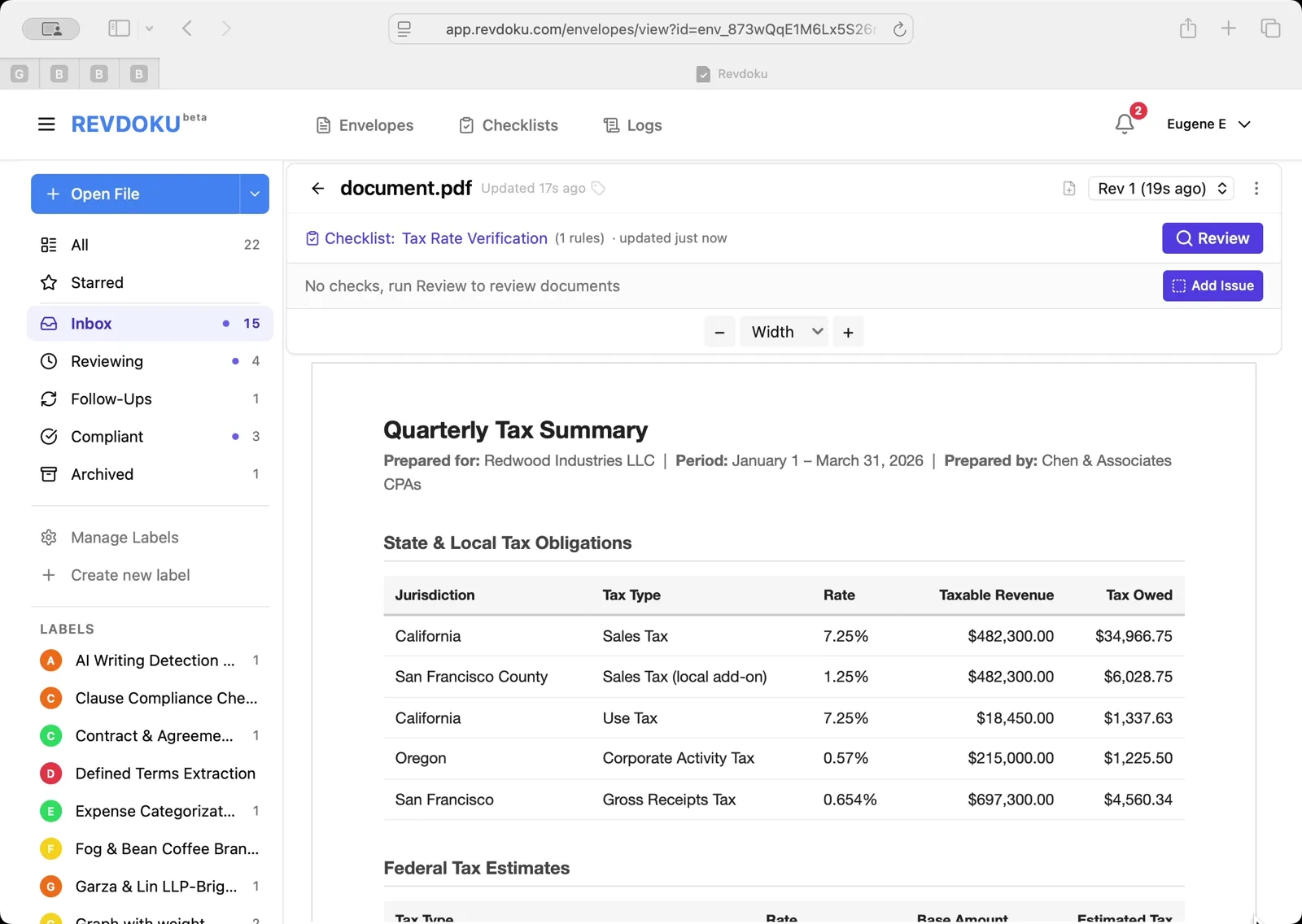Click the notifications bell
The image size is (1302, 924).
tap(1125, 124)
